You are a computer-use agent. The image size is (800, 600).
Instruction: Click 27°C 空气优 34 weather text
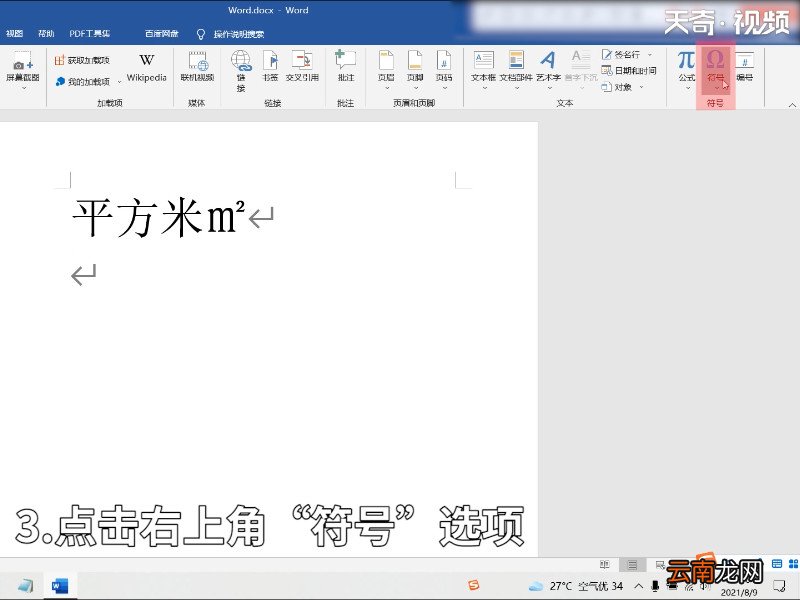click(x=586, y=586)
